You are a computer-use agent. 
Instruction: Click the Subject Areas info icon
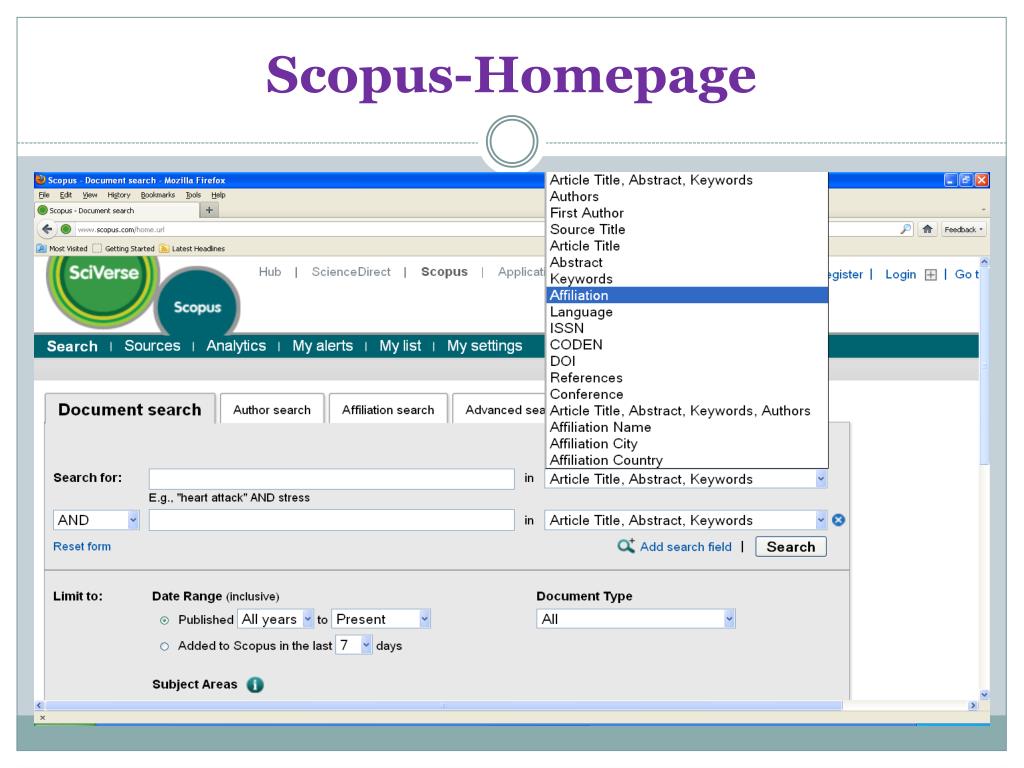point(255,684)
